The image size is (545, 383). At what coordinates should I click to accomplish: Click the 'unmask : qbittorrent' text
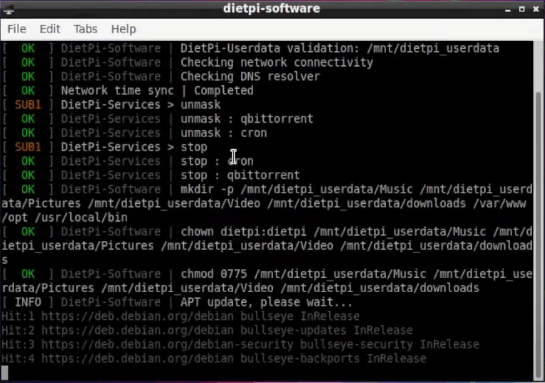[247, 119]
